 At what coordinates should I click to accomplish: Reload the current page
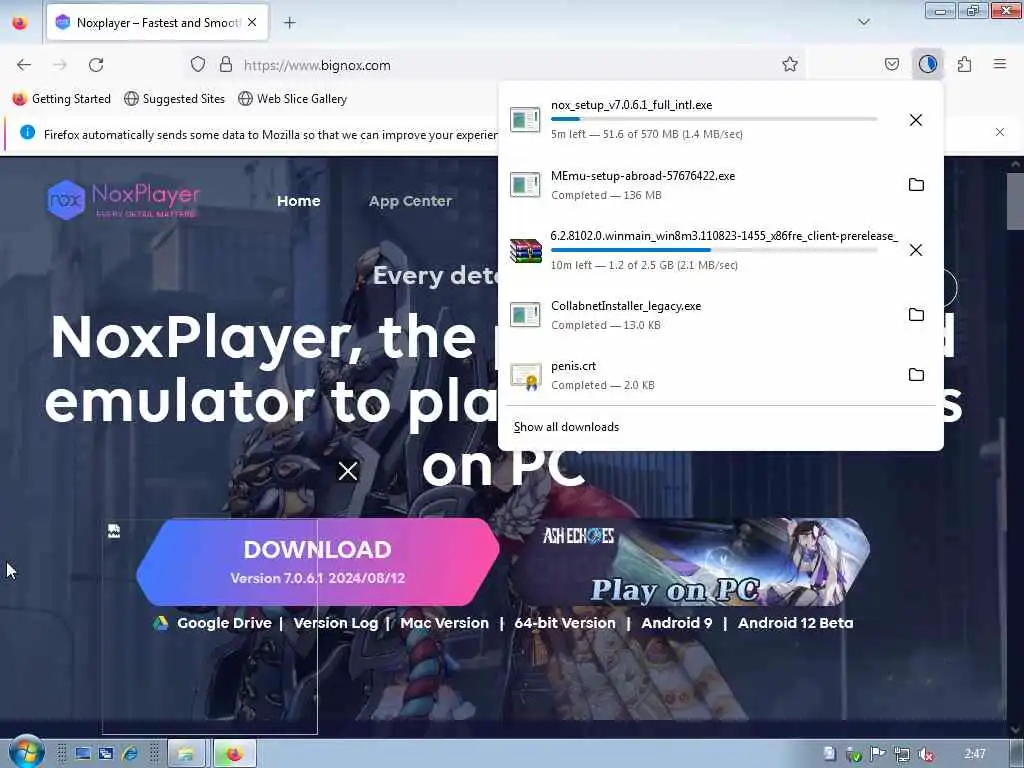click(x=96, y=65)
